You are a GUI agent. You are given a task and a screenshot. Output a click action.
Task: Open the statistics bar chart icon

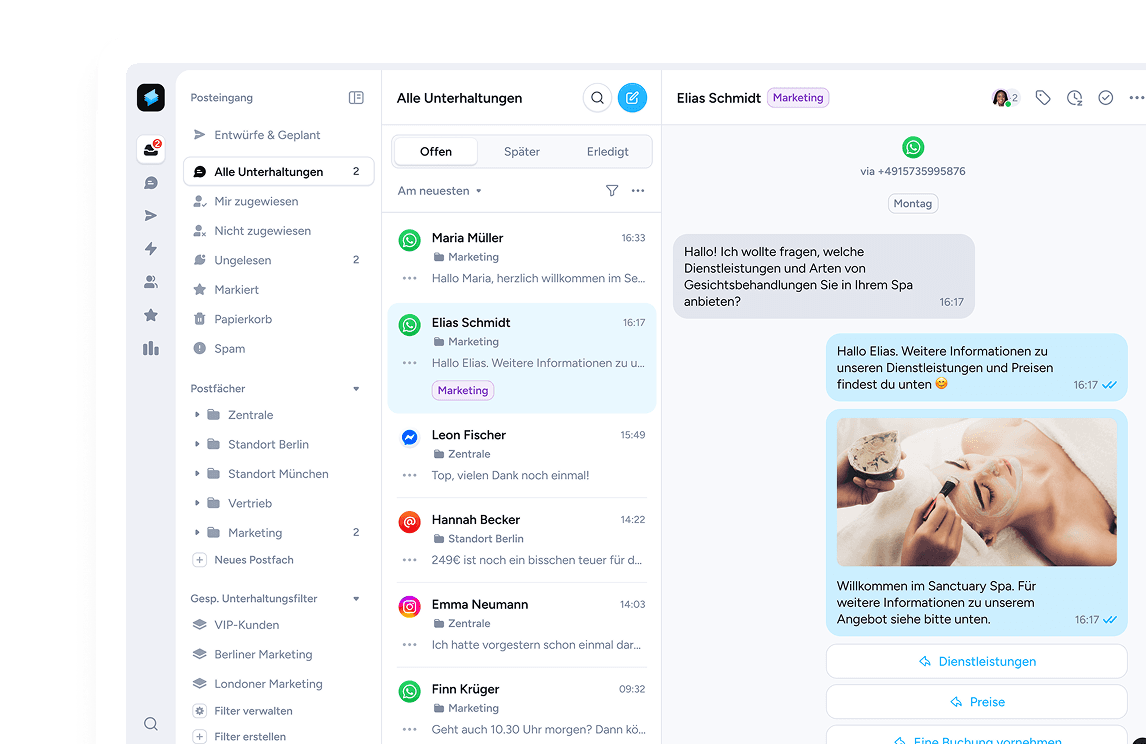pyautogui.click(x=151, y=348)
